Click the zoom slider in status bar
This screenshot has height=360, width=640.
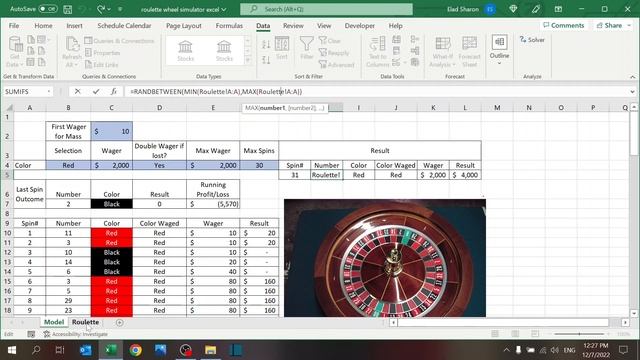coord(579,334)
